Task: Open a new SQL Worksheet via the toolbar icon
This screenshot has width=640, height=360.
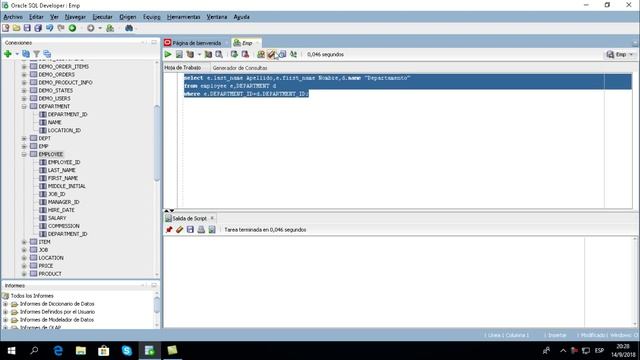Action: click(110, 28)
